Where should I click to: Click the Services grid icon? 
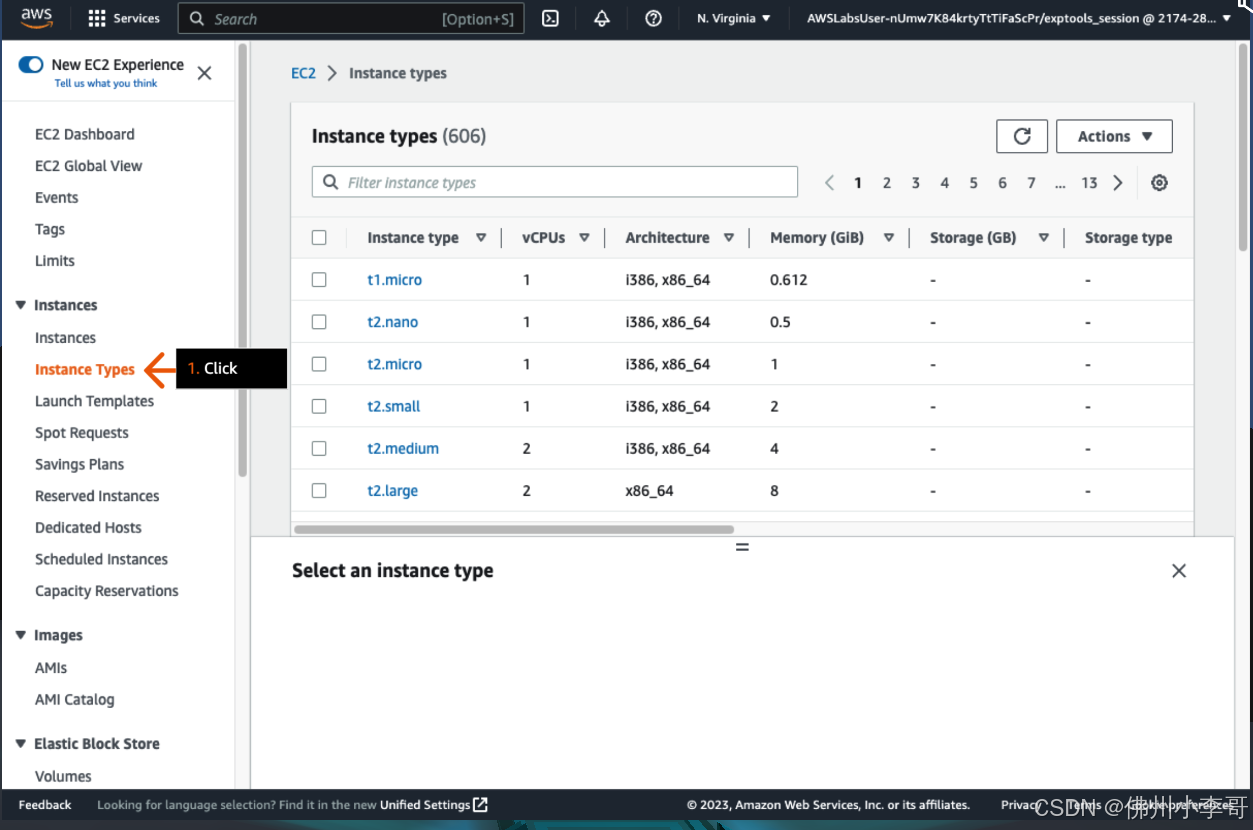[x=97, y=19]
